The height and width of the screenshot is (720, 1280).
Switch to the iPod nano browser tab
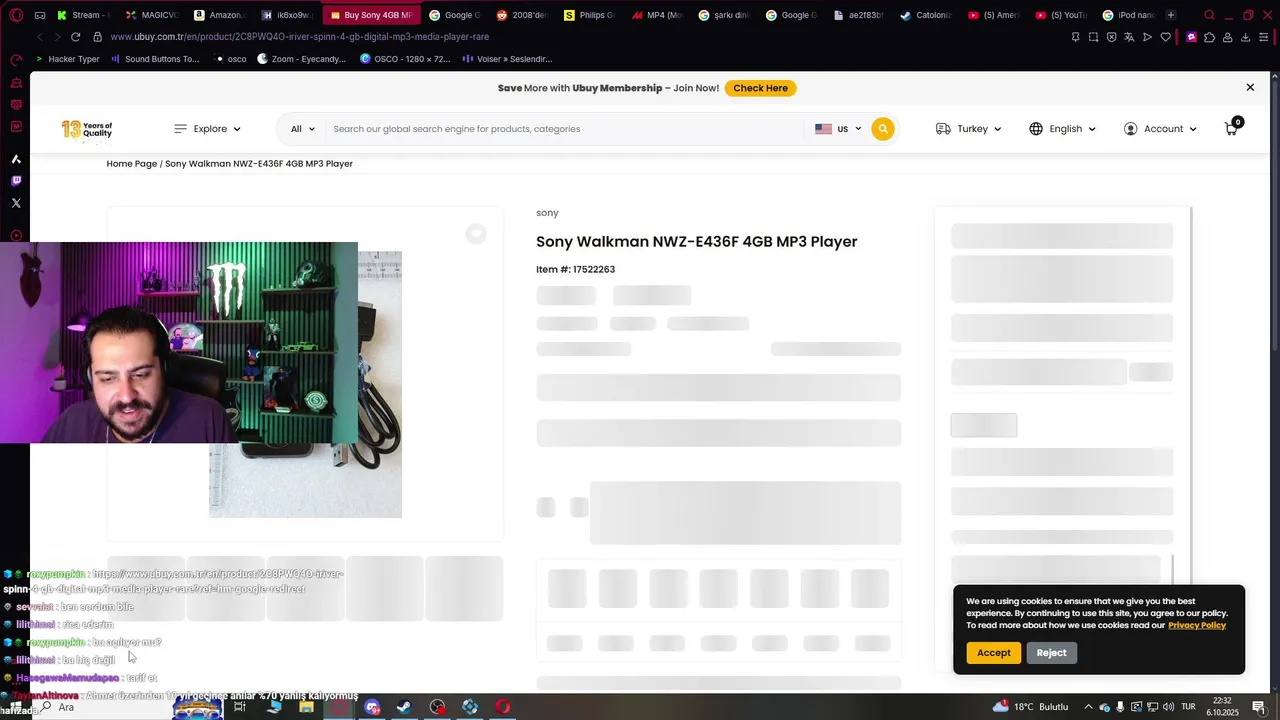point(1128,15)
